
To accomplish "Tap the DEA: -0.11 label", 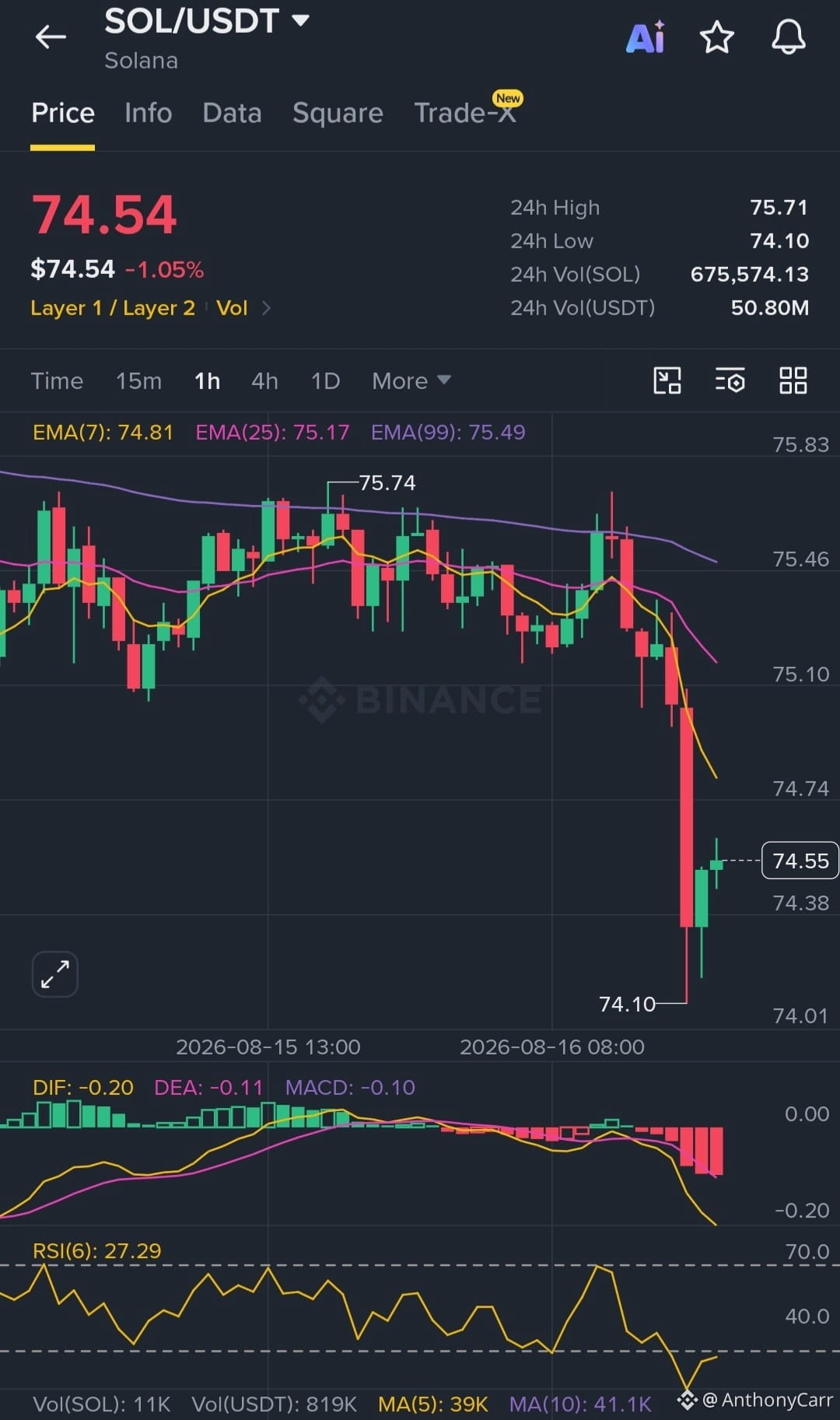I will tap(208, 1088).
